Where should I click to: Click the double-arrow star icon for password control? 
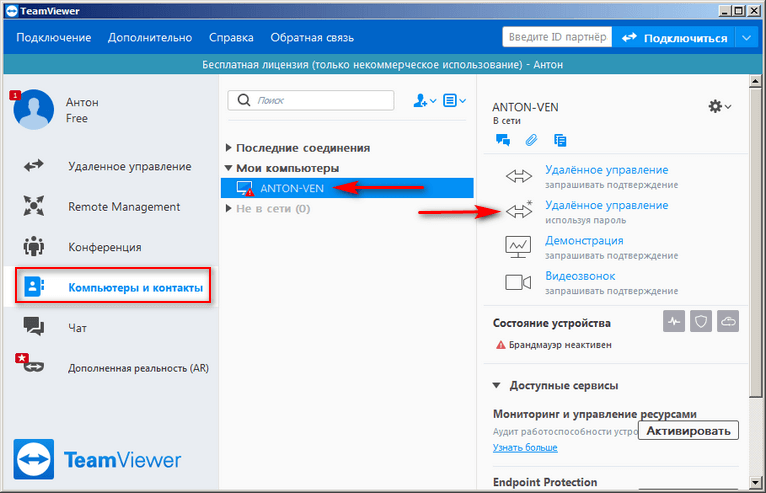tap(518, 210)
